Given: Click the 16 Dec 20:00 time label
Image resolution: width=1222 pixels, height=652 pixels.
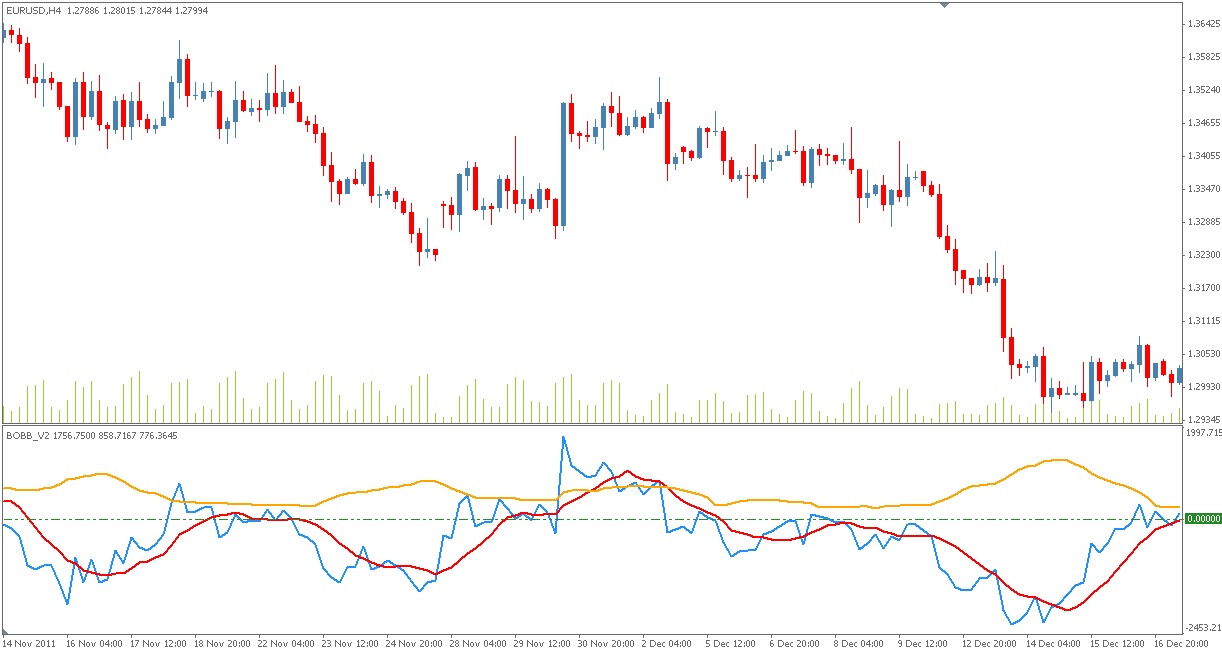Looking at the screenshot, I should pyautogui.click(x=1182, y=644).
